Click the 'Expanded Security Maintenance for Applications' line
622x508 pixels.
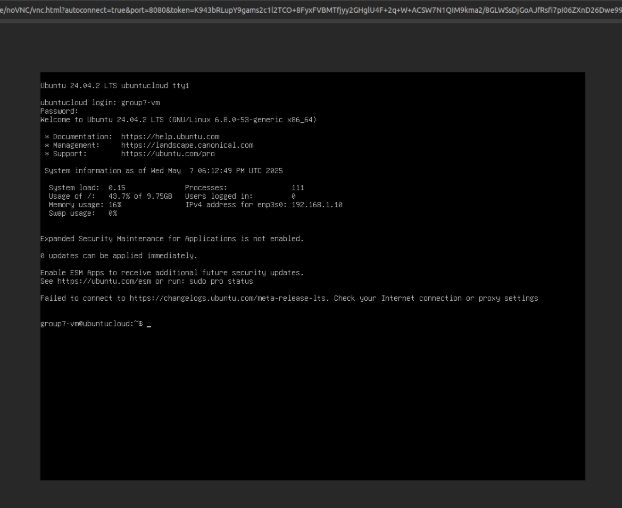point(172,239)
